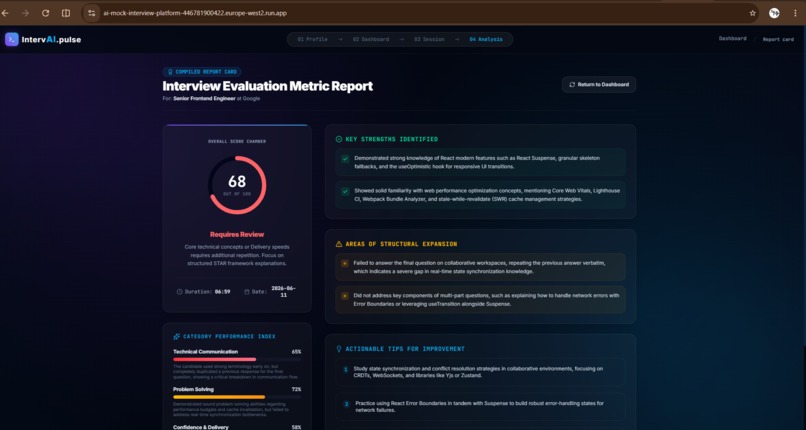Click the Key Strengths Identified heading
This screenshot has height=430, width=806.
coord(392,139)
